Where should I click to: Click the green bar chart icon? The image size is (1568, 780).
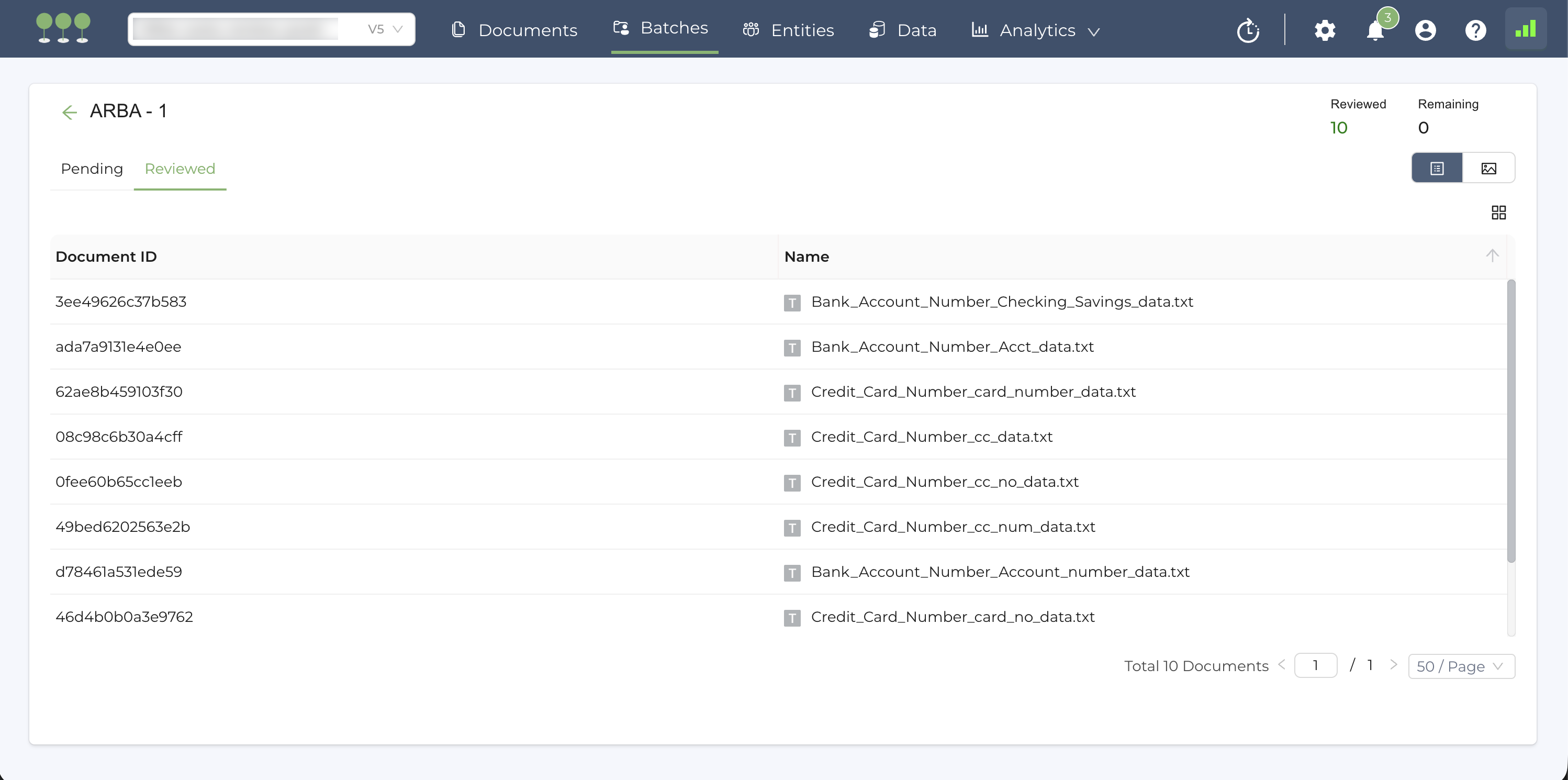click(1526, 29)
